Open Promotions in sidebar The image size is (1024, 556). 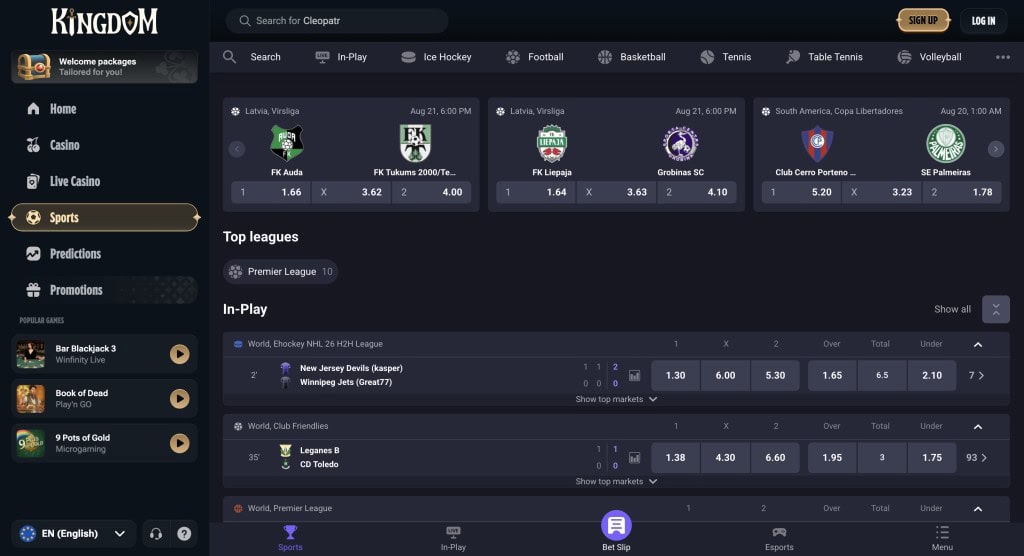(x=104, y=290)
